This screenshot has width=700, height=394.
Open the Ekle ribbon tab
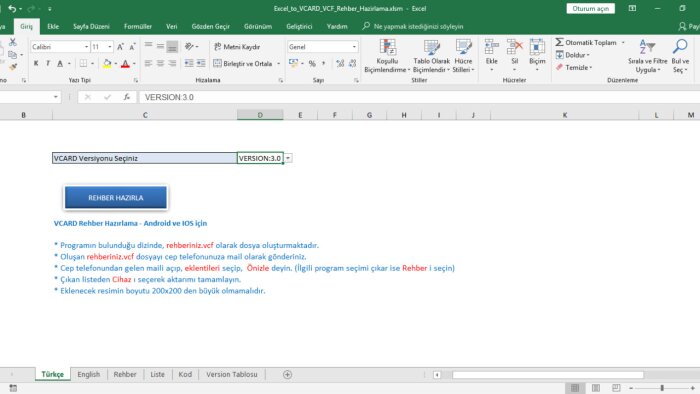53,27
